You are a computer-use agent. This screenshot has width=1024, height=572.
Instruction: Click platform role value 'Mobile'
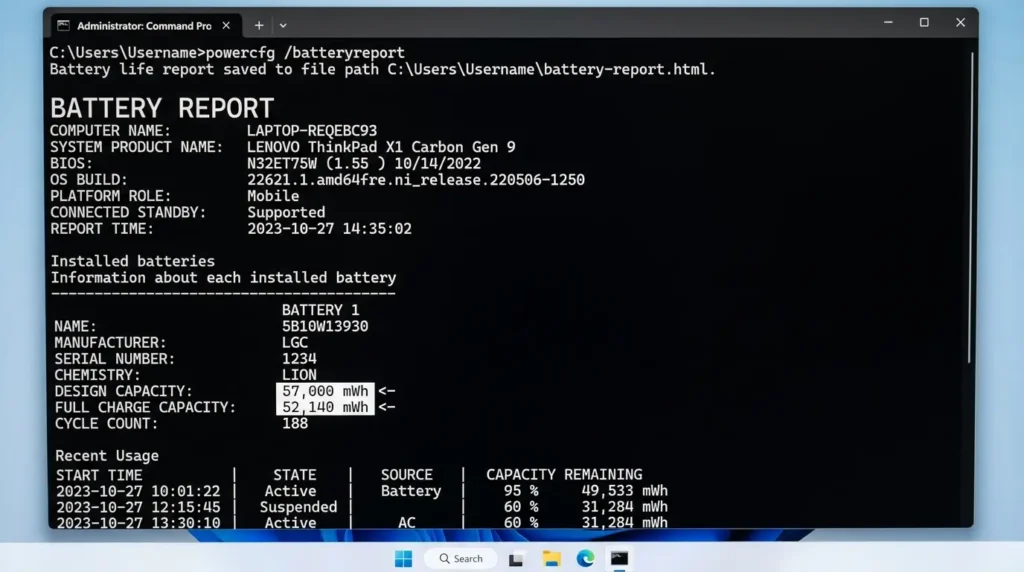pyautogui.click(x=273, y=196)
